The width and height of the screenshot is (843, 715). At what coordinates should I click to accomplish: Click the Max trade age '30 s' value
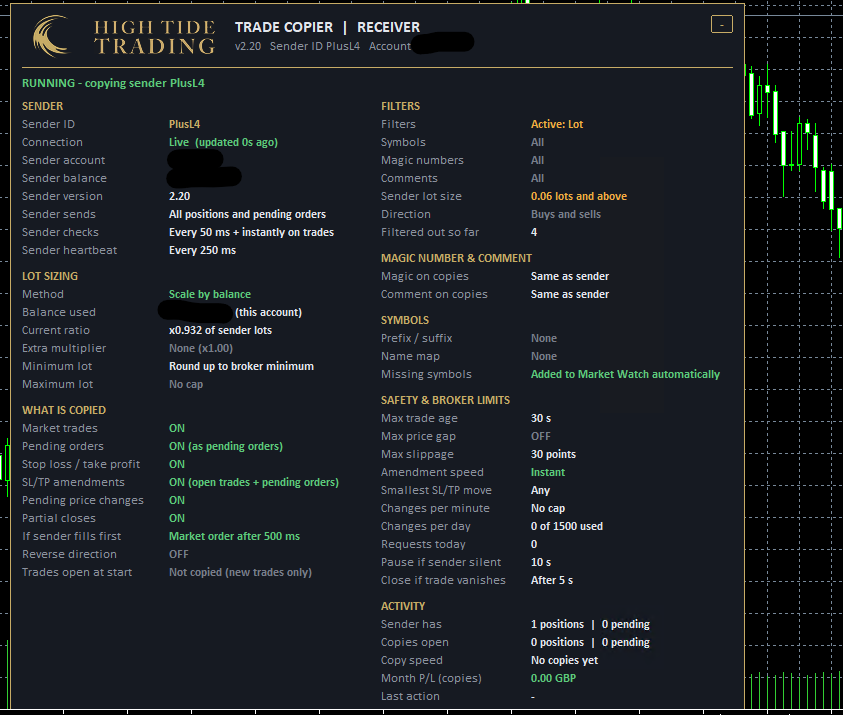(541, 418)
